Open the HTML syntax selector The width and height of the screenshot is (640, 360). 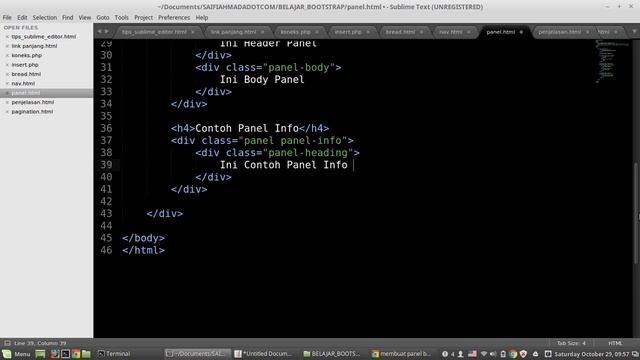click(615, 343)
